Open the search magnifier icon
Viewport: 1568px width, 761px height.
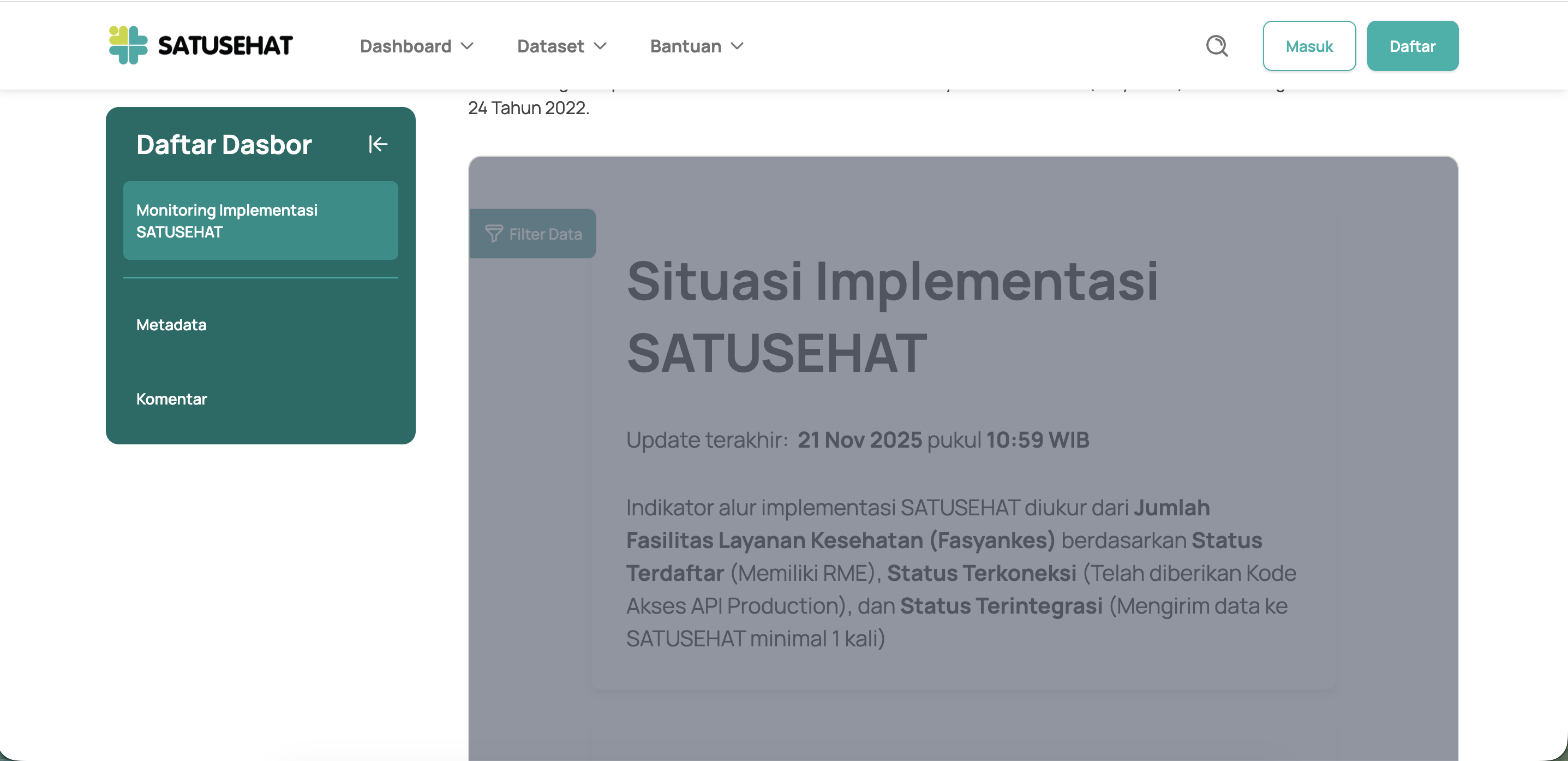[x=1217, y=46]
